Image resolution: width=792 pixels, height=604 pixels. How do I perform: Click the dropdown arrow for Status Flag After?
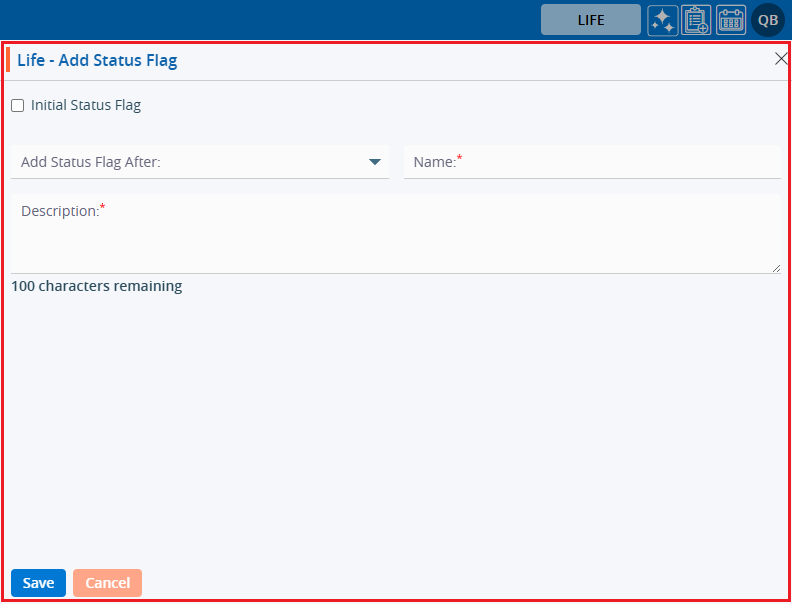375,162
